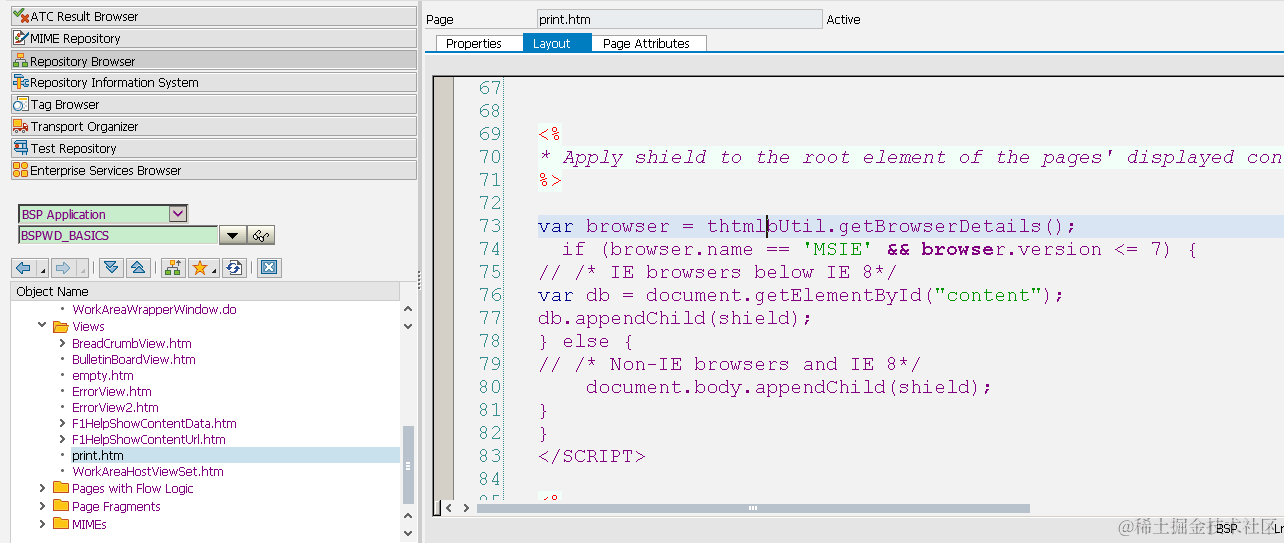Click the blue back arrow icon
Viewport: 1284px width, 543px height.
[x=23, y=267]
